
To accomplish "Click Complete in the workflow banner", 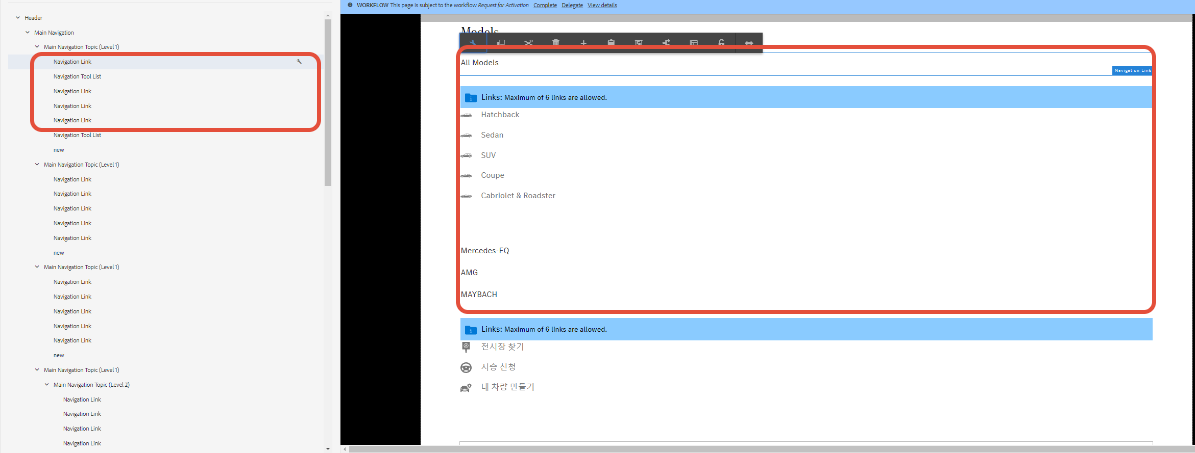I will (545, 5).
